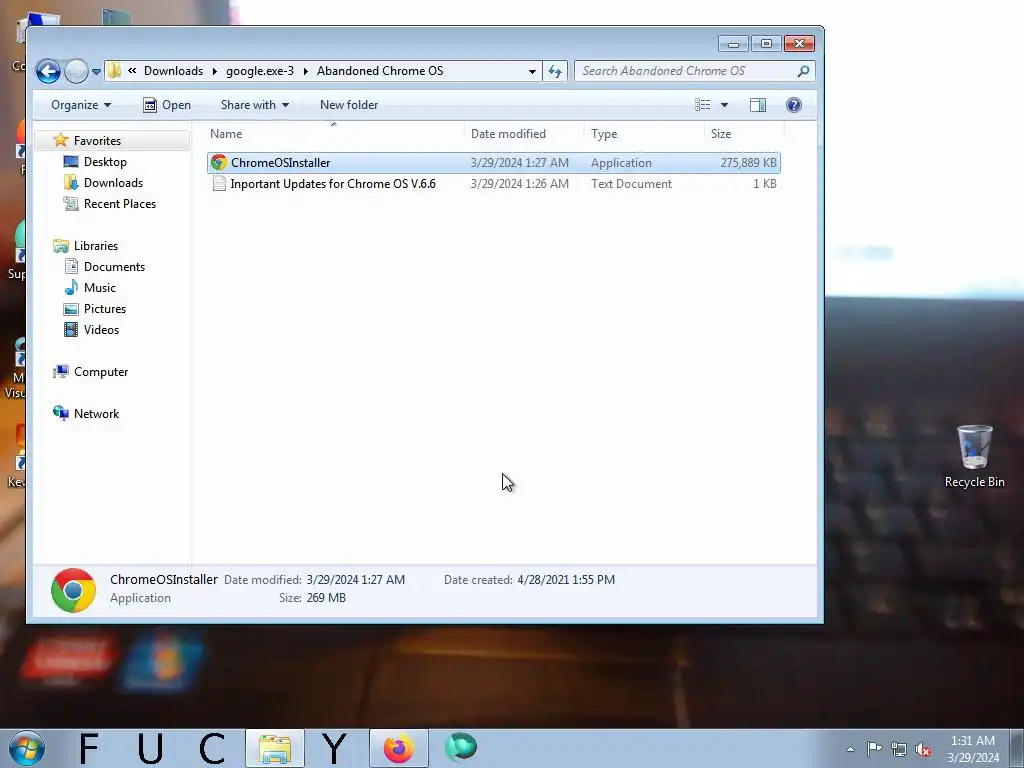This screenshot has height=768, width=1024.
Task: Select Network in navigation pane
Action: click(96, 413)
